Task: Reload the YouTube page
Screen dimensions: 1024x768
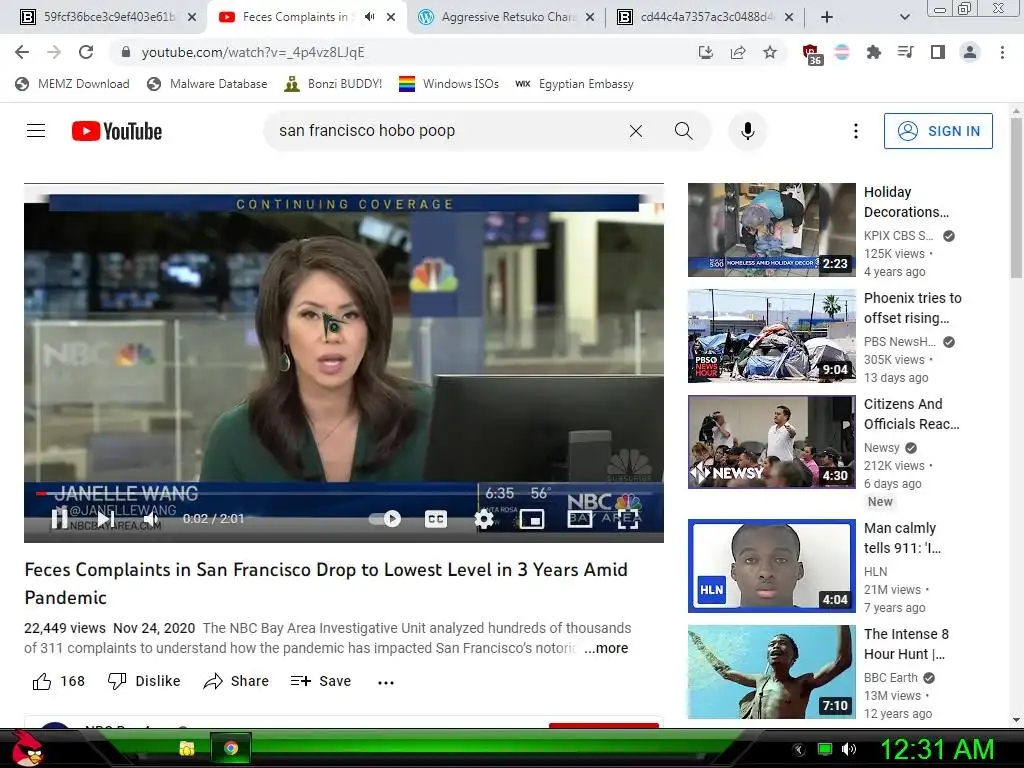Action: point(86,52)
